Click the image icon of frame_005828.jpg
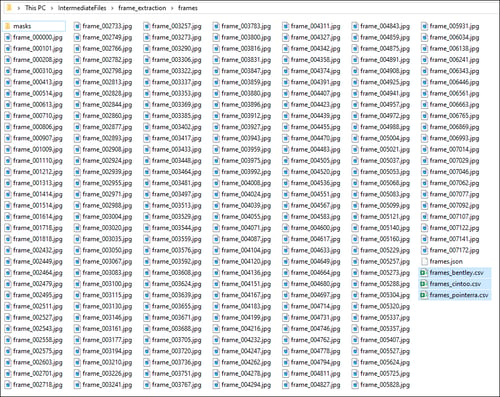The width and height of the screenshot is (500, 397). [x=355, y=385]
